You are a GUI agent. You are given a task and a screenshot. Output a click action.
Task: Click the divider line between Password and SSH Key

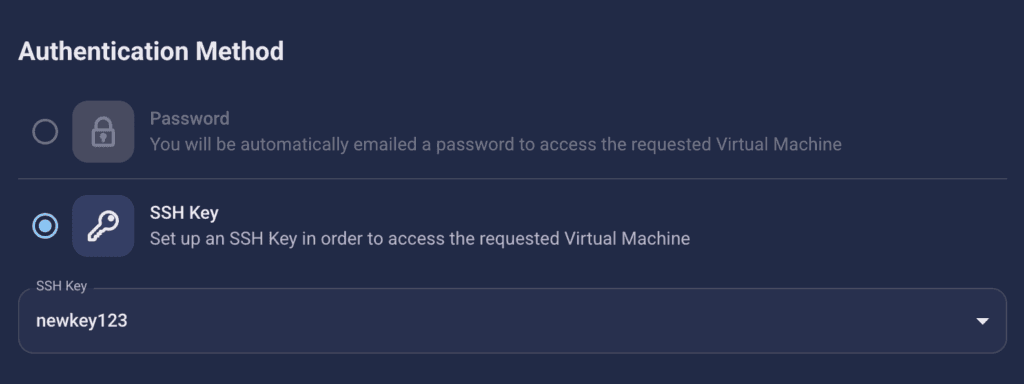(x=512, y=178)
